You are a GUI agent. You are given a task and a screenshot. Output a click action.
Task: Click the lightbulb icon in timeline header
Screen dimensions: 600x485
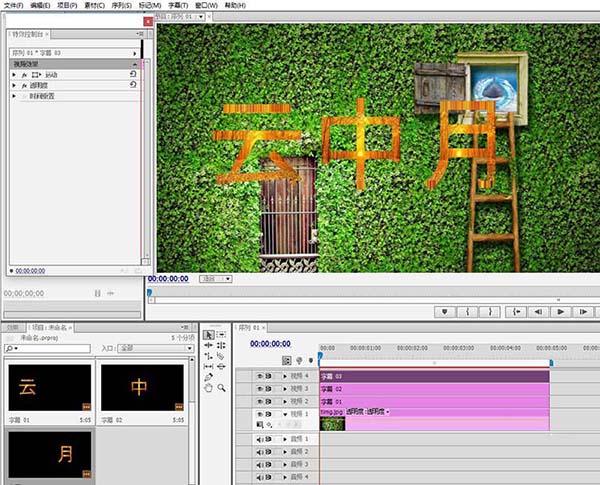coord(299,360)
